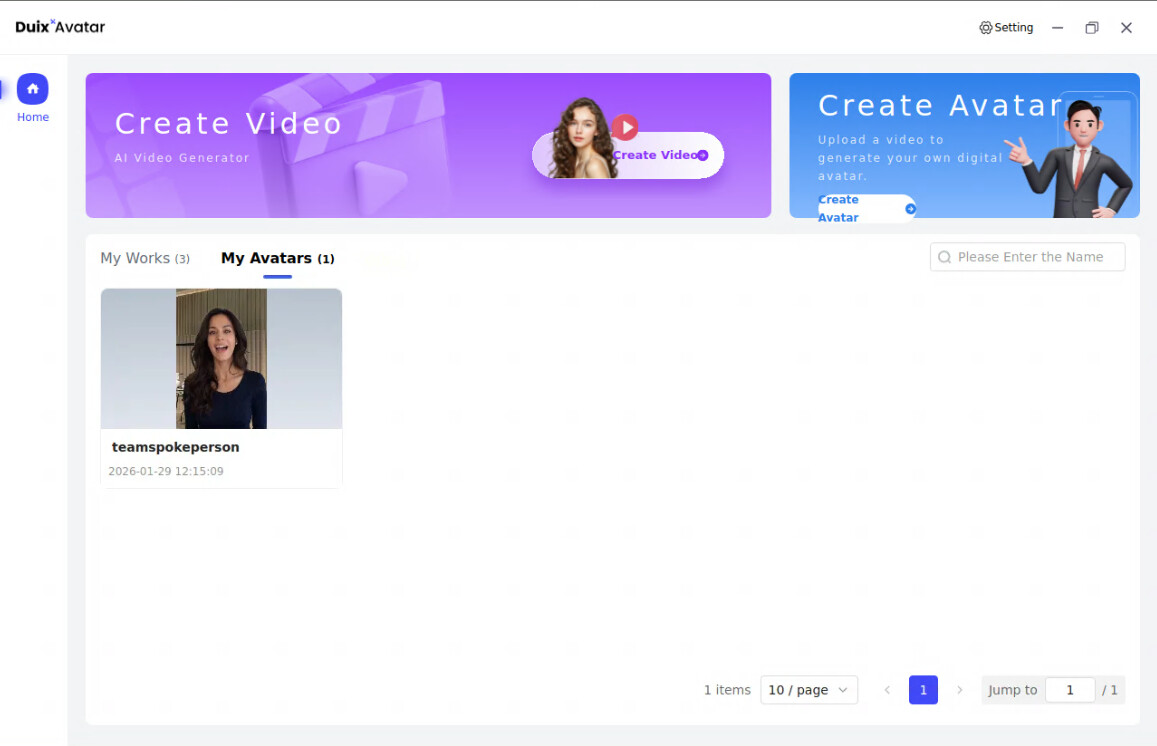This screenshot has width=1157, height=746.
Task: Click the Home icon in the sidebar
Action: 33,89
